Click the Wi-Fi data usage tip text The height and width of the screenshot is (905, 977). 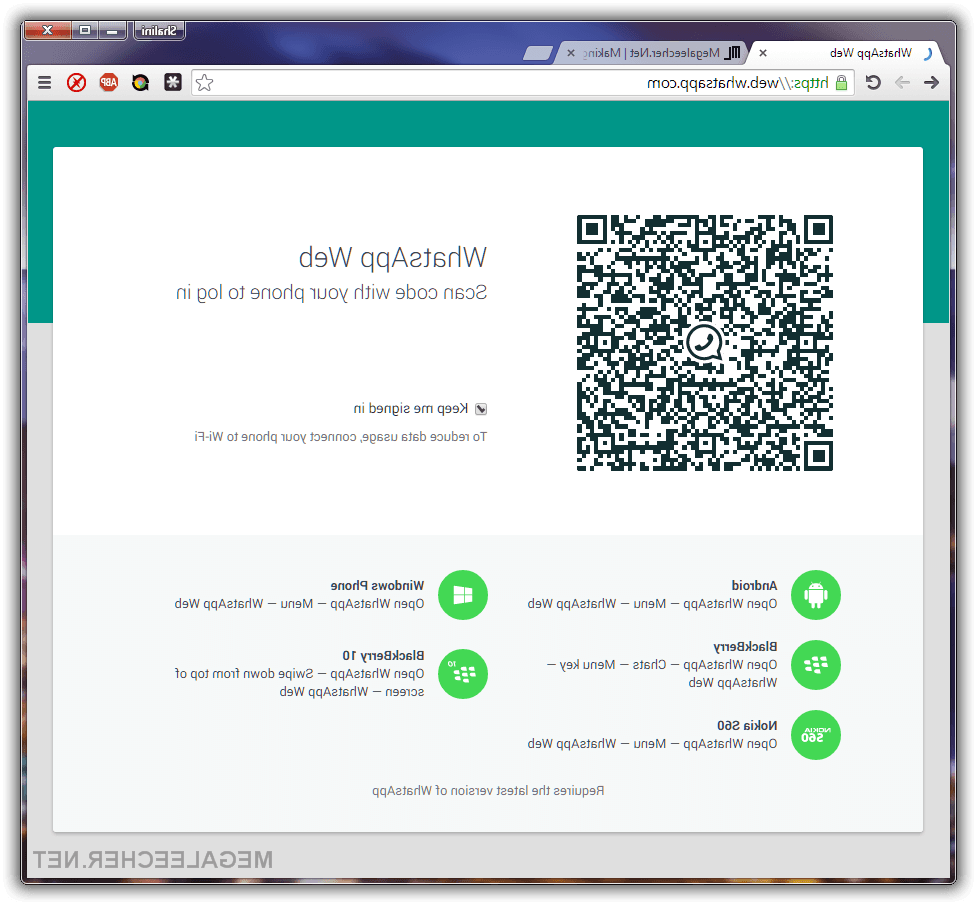pos(340,437)
